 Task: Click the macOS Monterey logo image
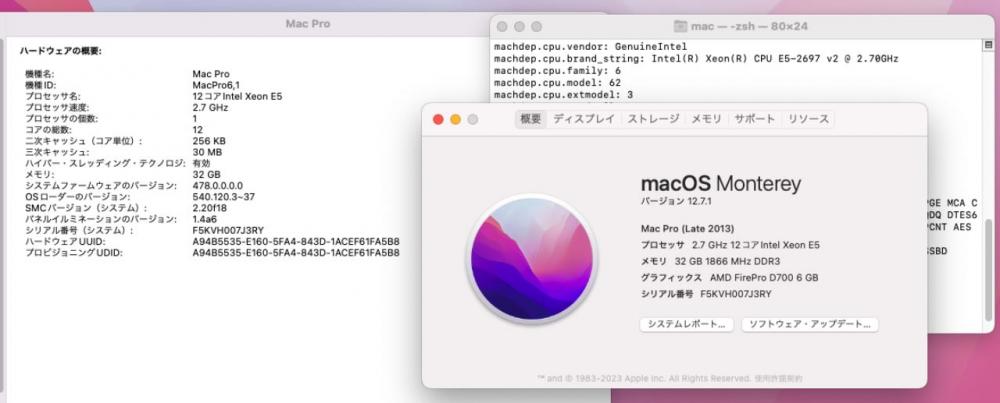point(532,259)
